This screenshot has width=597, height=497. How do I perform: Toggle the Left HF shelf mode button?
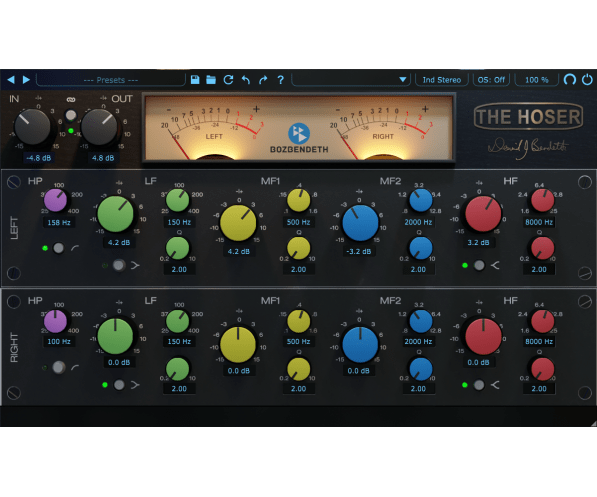point(479,265)
